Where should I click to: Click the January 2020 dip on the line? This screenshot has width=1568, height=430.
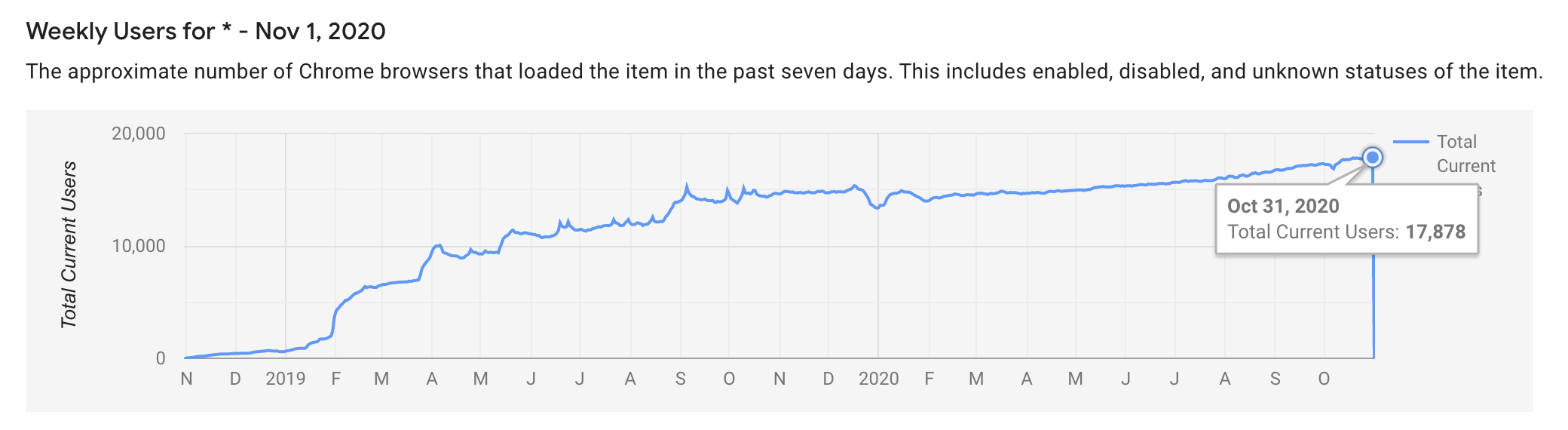[x=876, y=207]
